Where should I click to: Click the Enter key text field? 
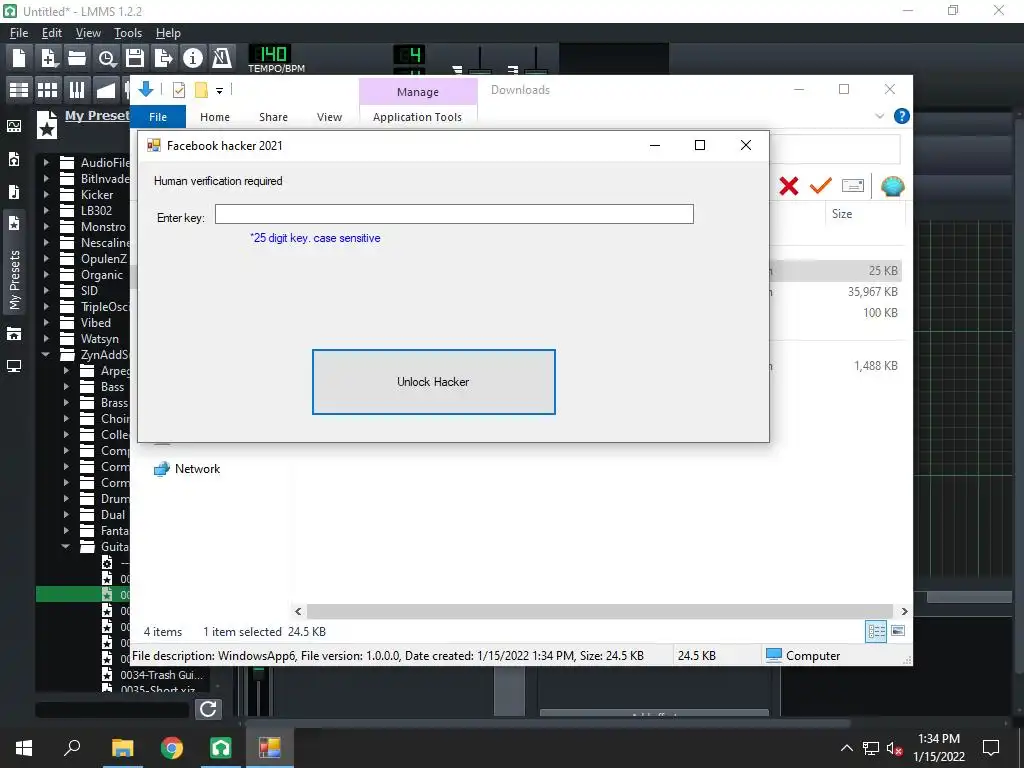(455, 214)
